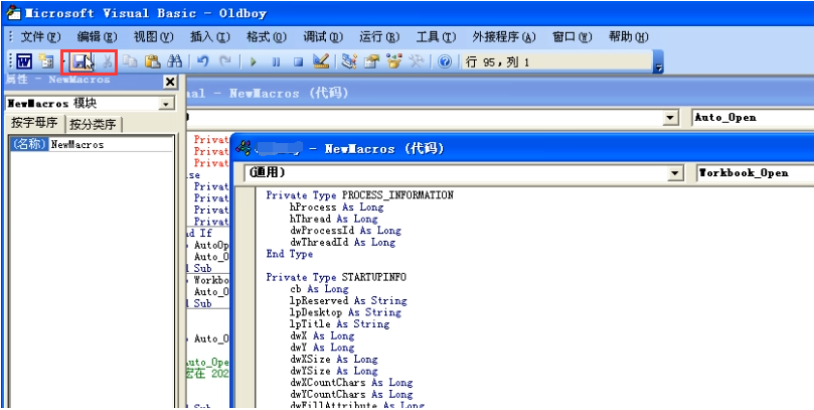Click code line hProcess As Long

[336, 207]
